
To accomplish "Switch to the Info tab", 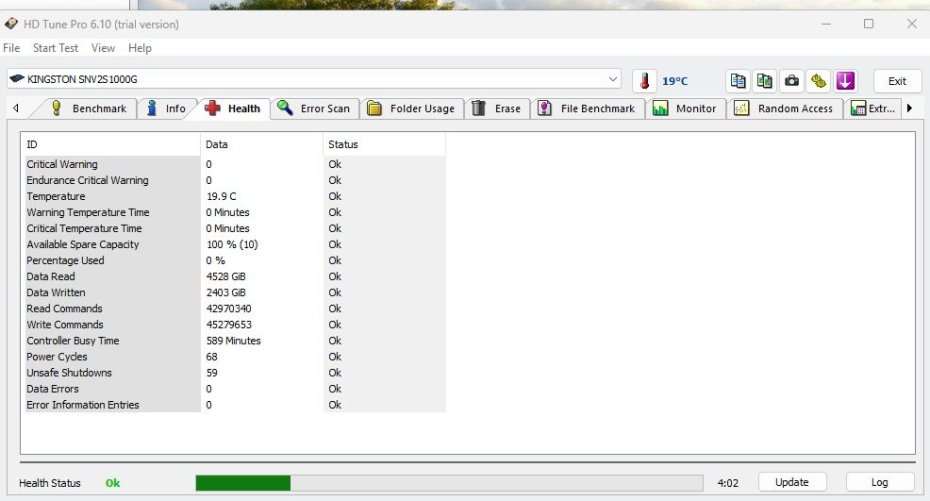I will coord(167,109).
